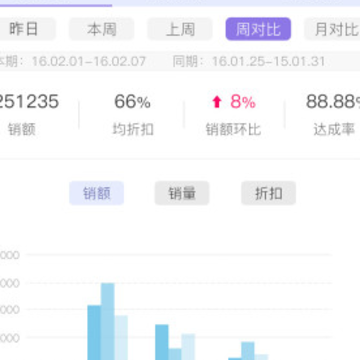Click the darkest bar of the second group
This screenshot has height=360, width=360.
tap(162, 342)
